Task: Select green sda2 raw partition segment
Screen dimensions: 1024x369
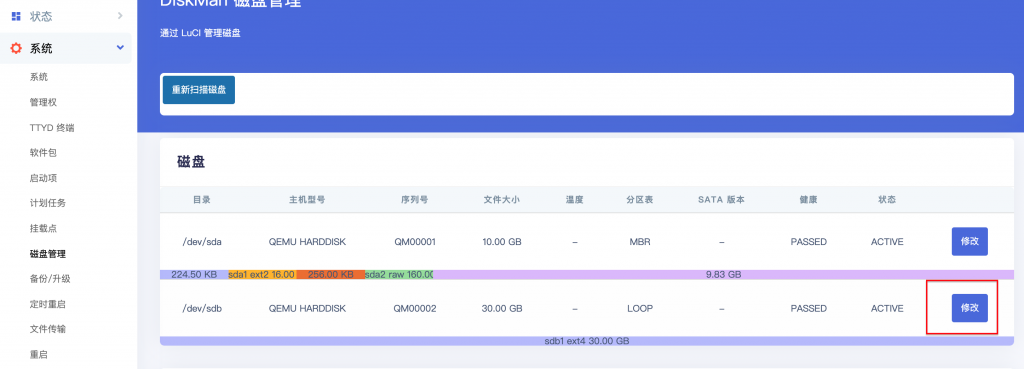Action: (x=399, y=275)
